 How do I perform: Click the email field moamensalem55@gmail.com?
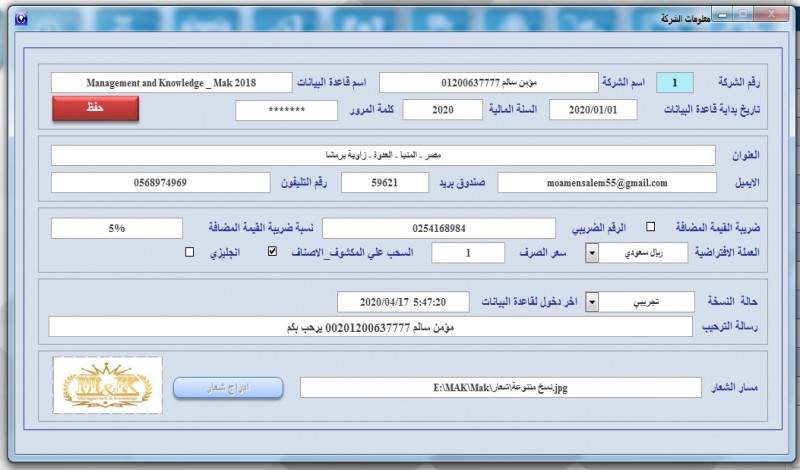click(607, 183)
